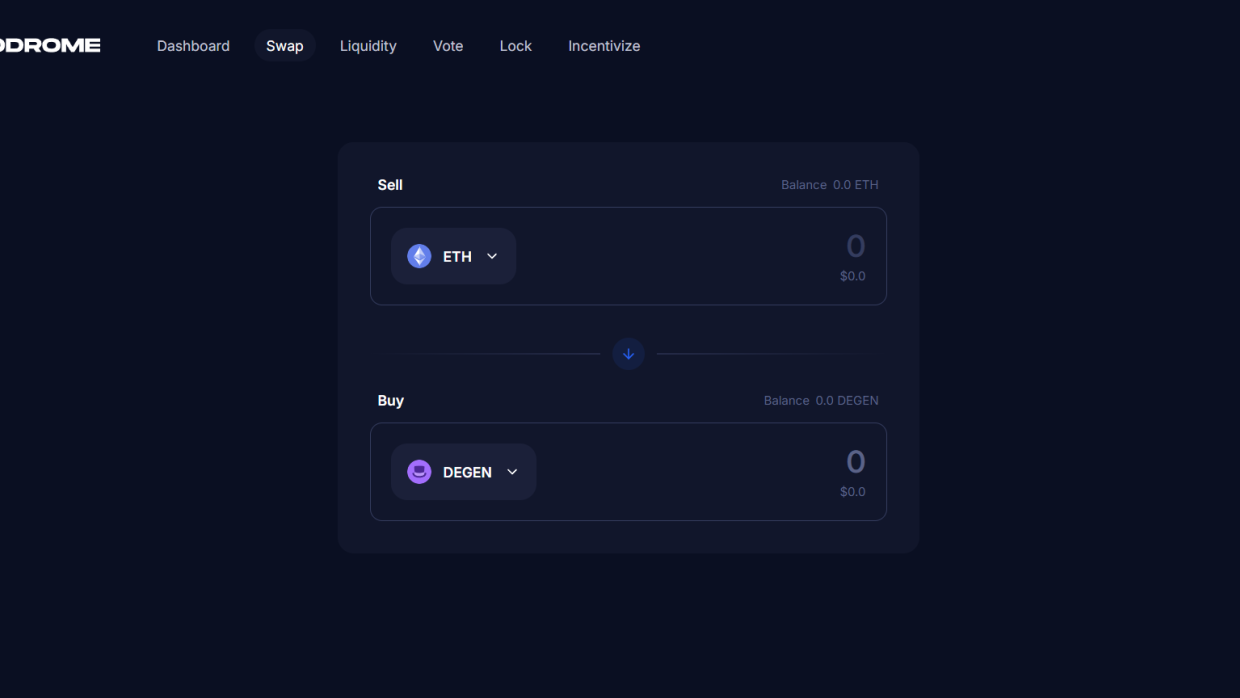Open the Vote page

pyautogui.click(x=448, y=46)
